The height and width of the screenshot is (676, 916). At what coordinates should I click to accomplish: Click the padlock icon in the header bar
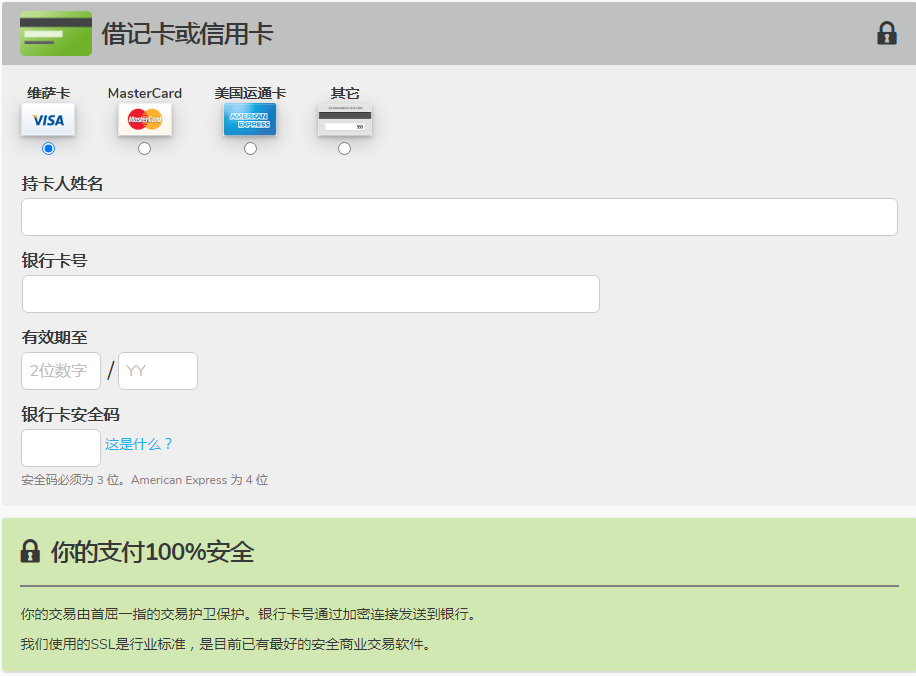pos(886,33)
